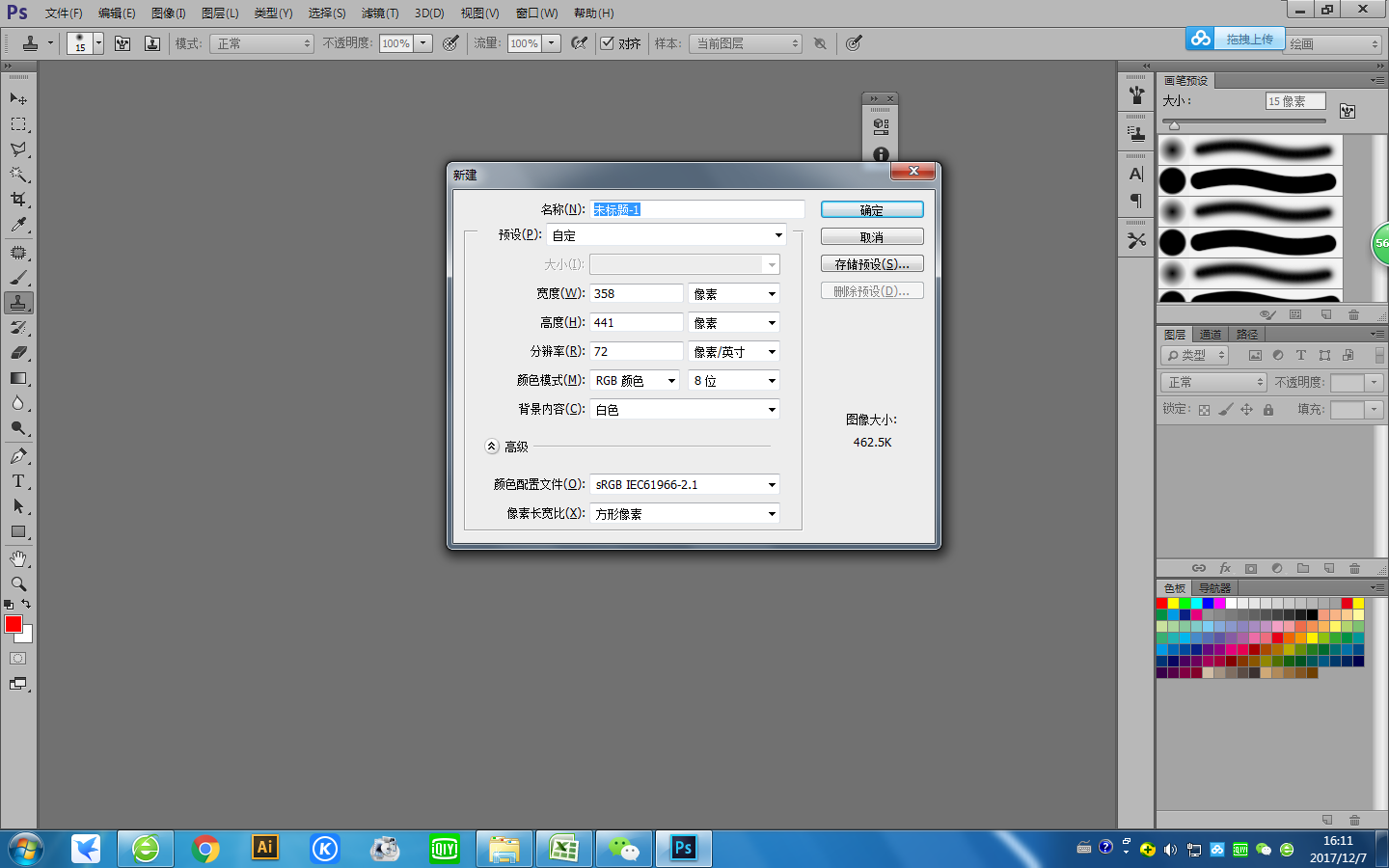
Task: Select the Gradient tool
Action: click(x=19, y=378)
